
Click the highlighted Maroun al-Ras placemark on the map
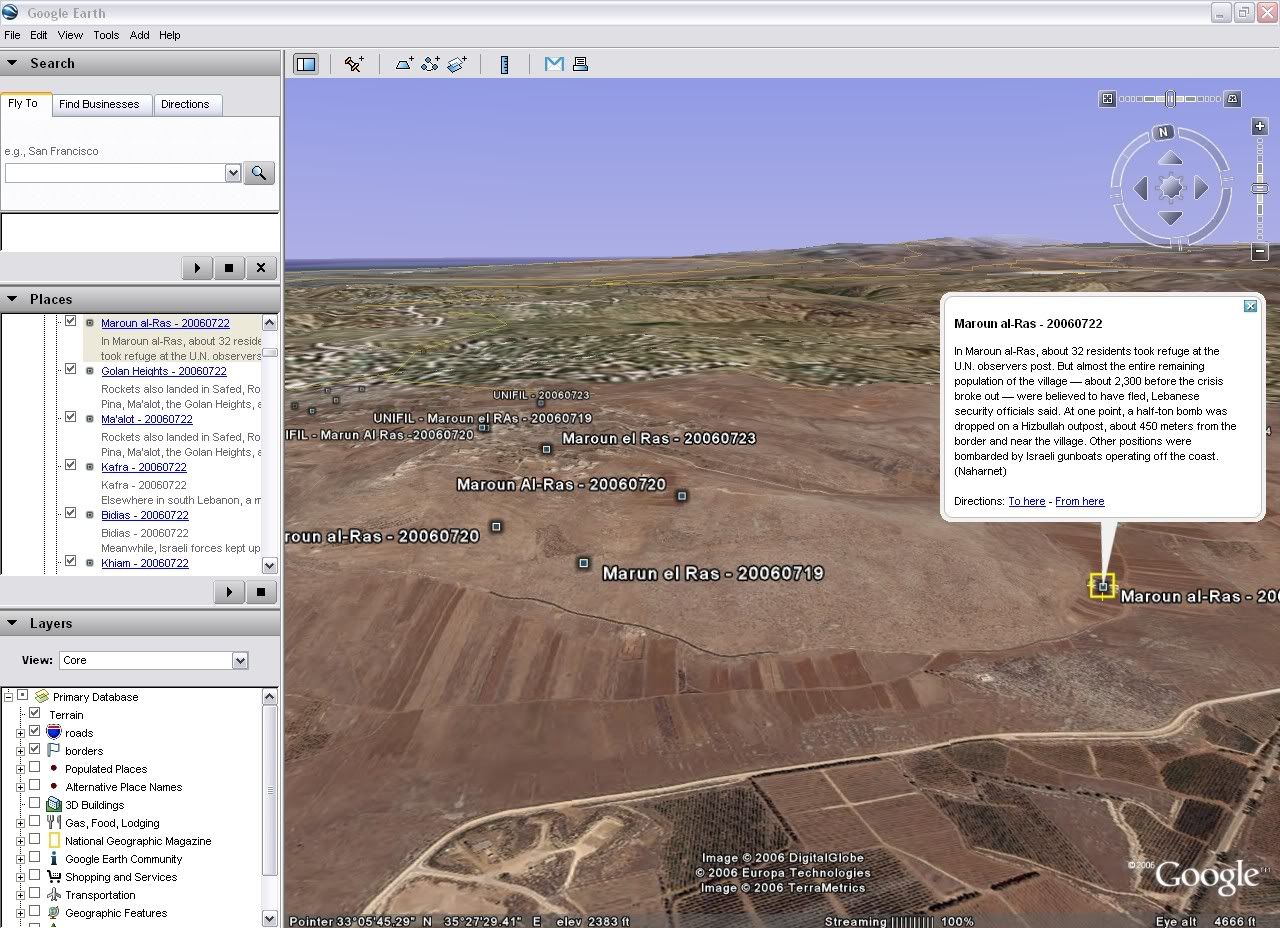click(x=1102, y=586)
